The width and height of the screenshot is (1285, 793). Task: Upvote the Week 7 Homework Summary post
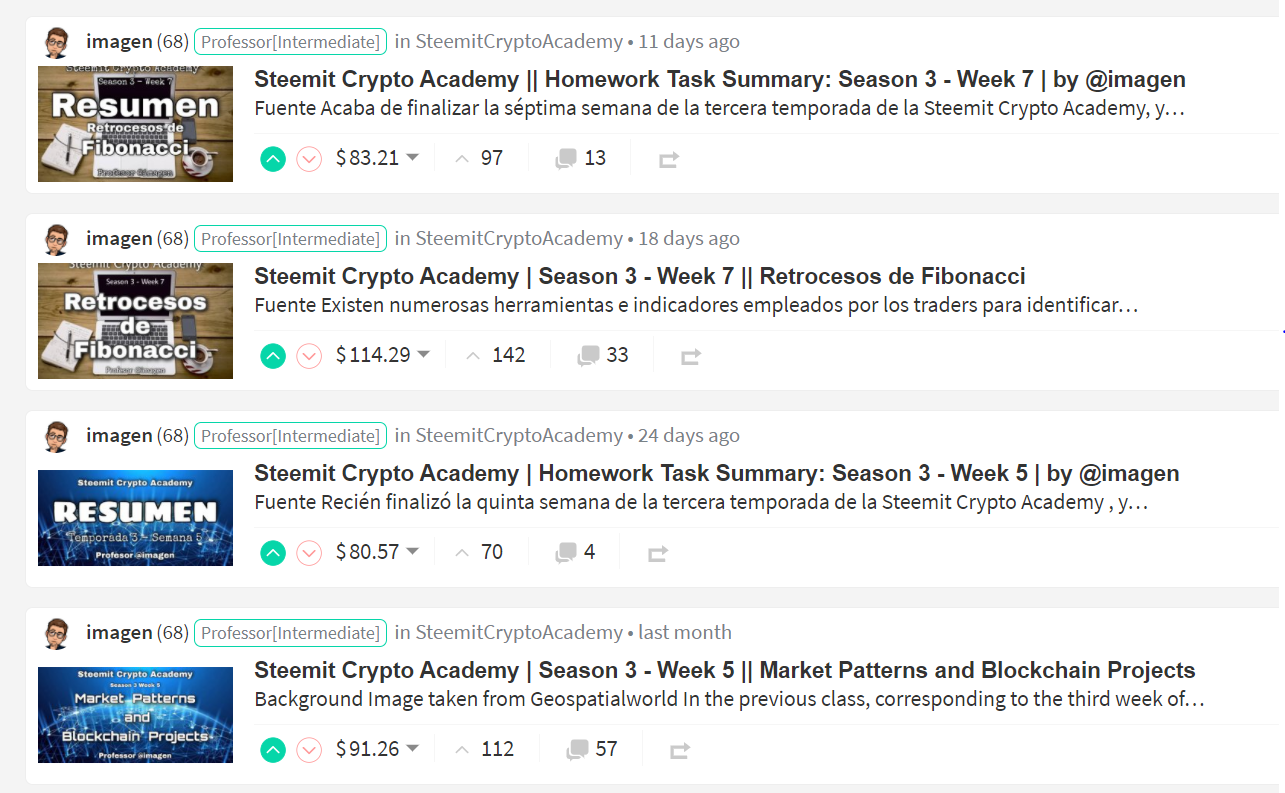(273, 158)
